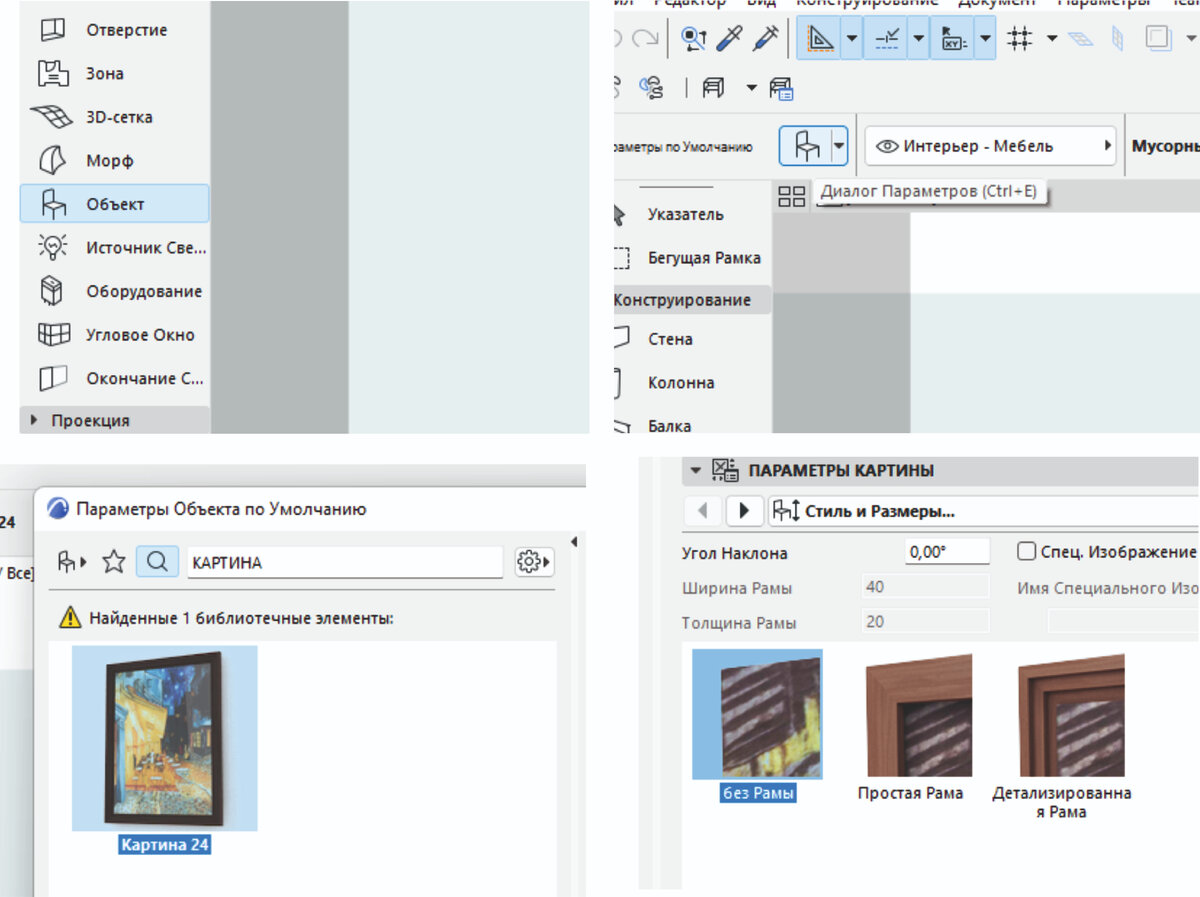Toggle the grid snap icon
Viewport: 1200px width, 897px height.
pyautogui.click(x=1019, y=39)
